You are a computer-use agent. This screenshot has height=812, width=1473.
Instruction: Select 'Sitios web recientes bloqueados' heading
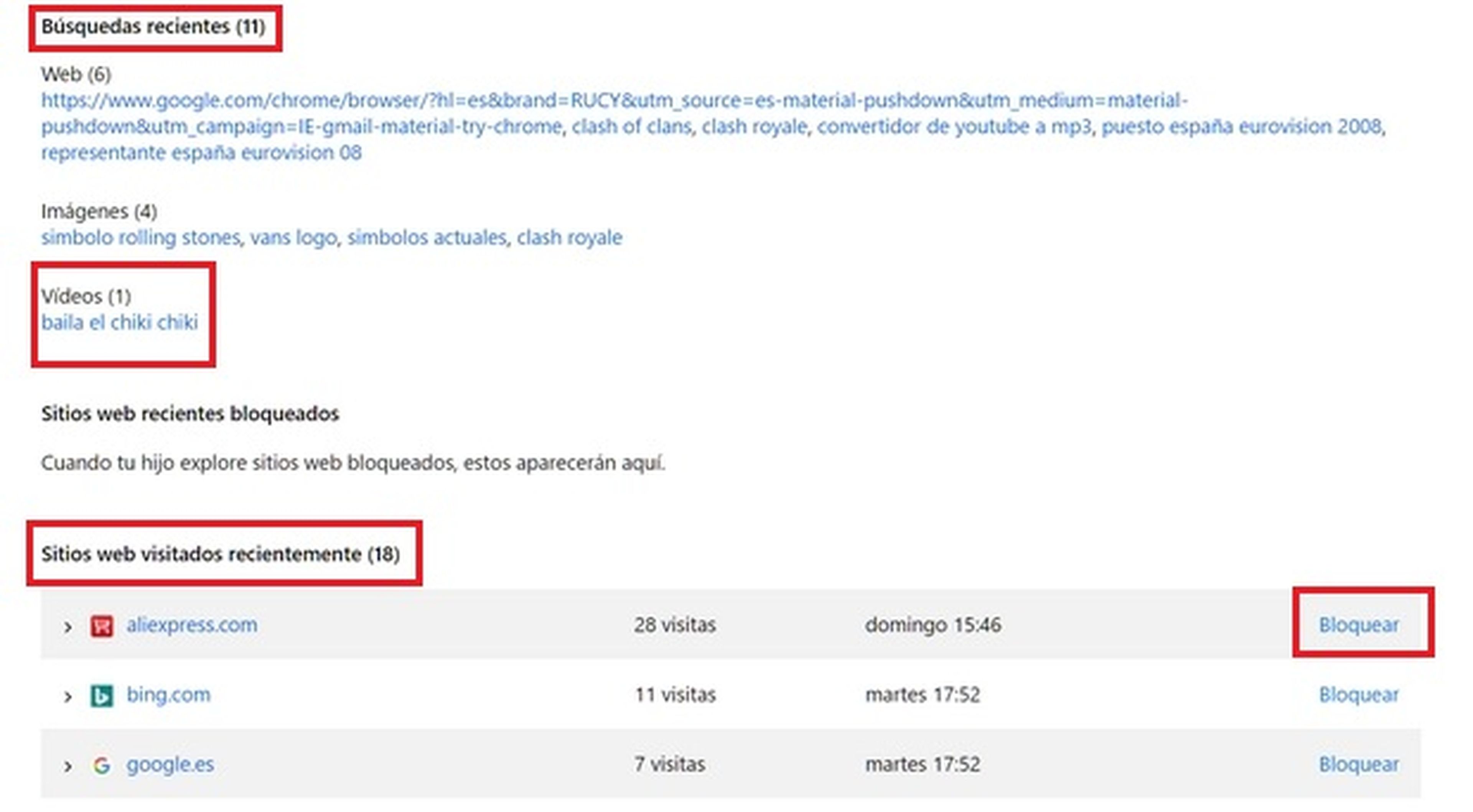click(190, 413)
